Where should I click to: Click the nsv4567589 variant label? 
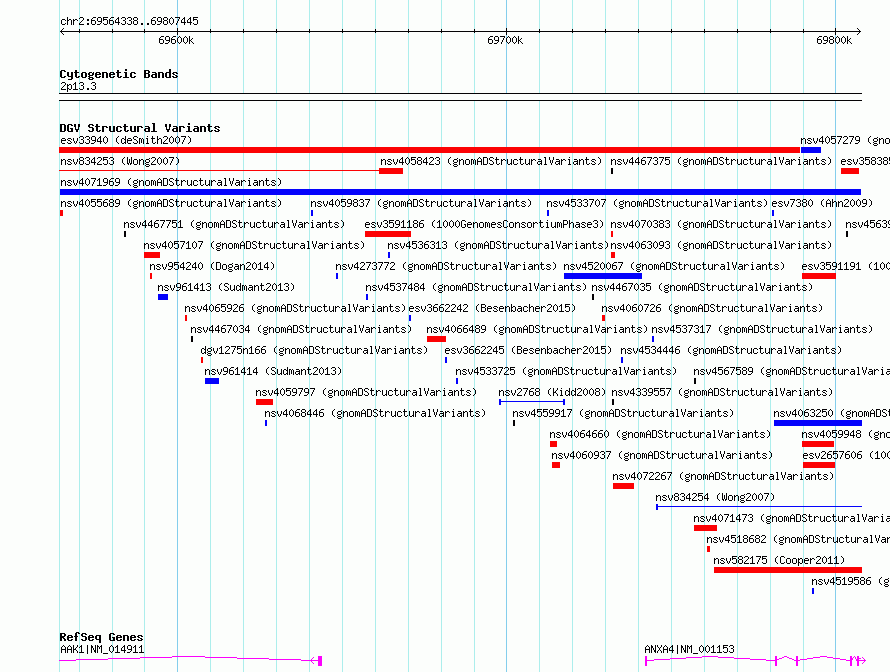click(x=791, y=371)
